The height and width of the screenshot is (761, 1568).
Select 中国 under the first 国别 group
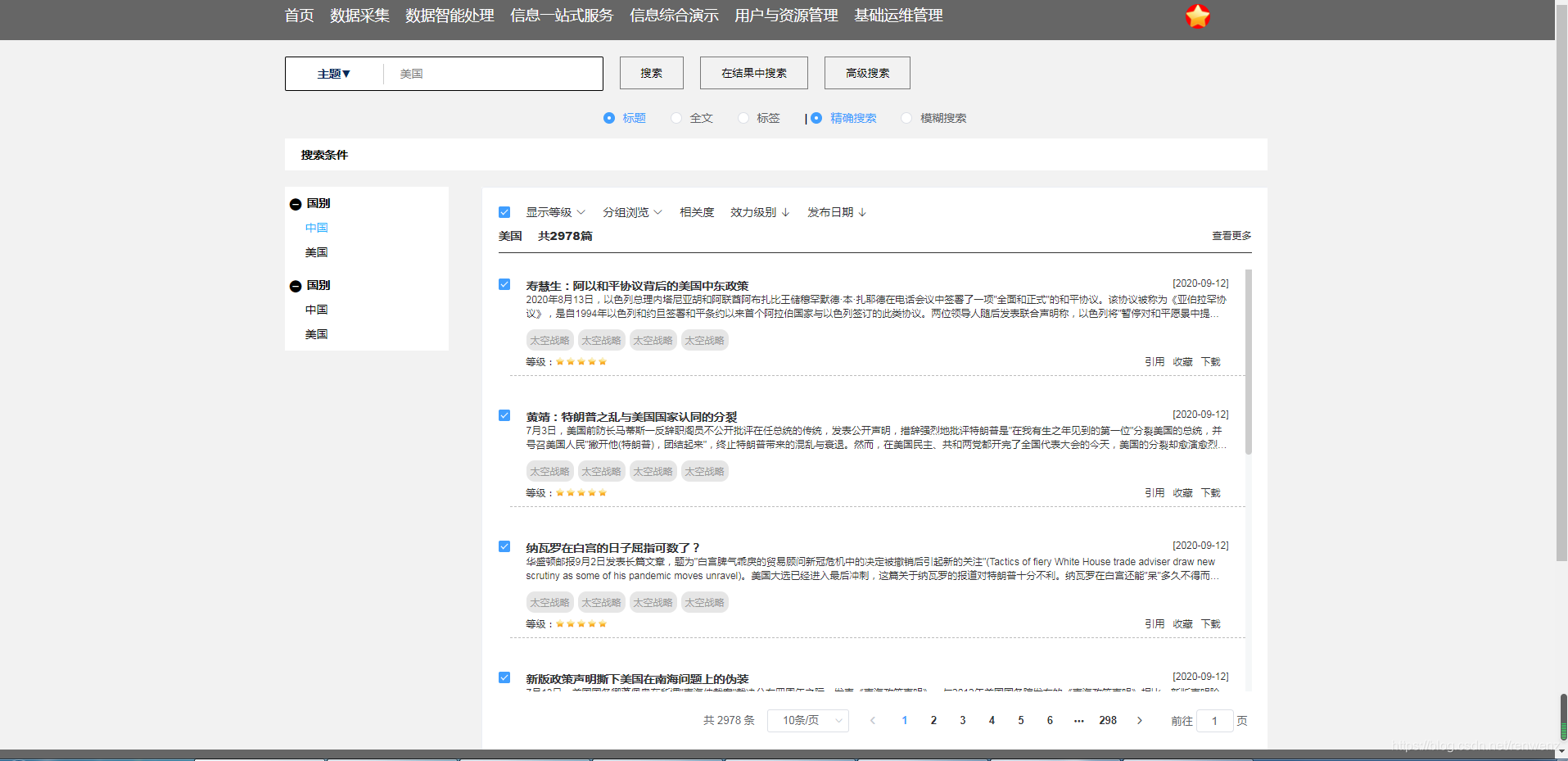(x=316, y=228)
